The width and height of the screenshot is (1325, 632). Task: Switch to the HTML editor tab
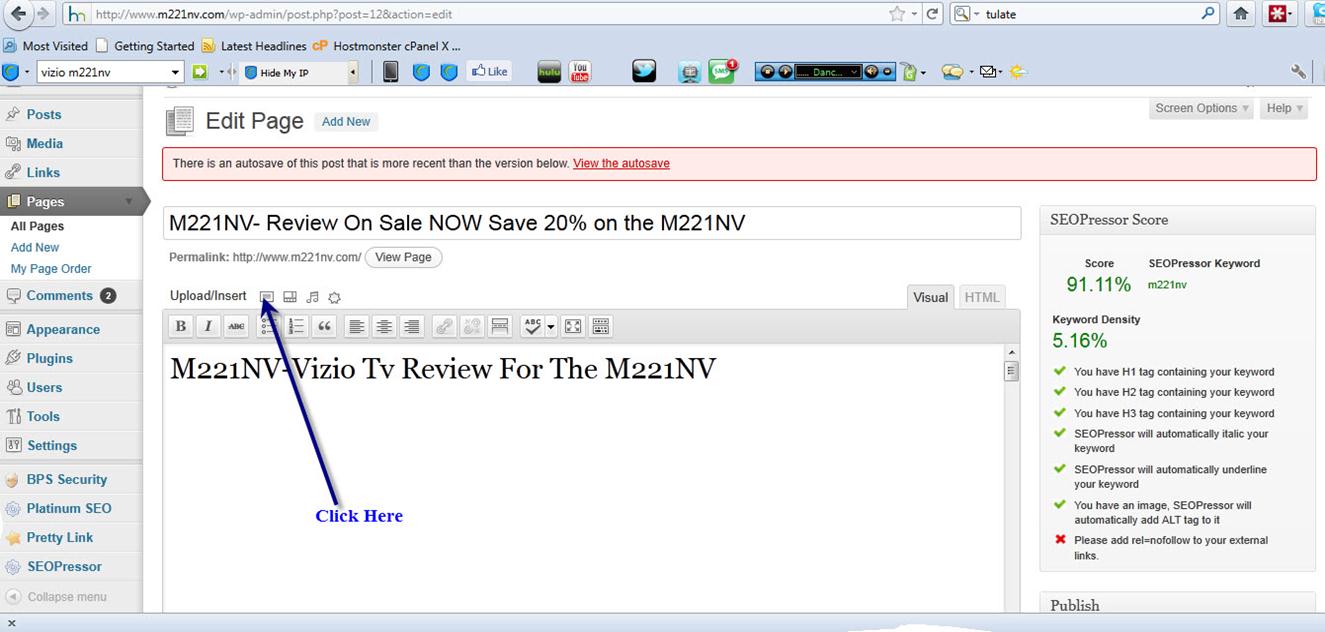tap(981, 297)
